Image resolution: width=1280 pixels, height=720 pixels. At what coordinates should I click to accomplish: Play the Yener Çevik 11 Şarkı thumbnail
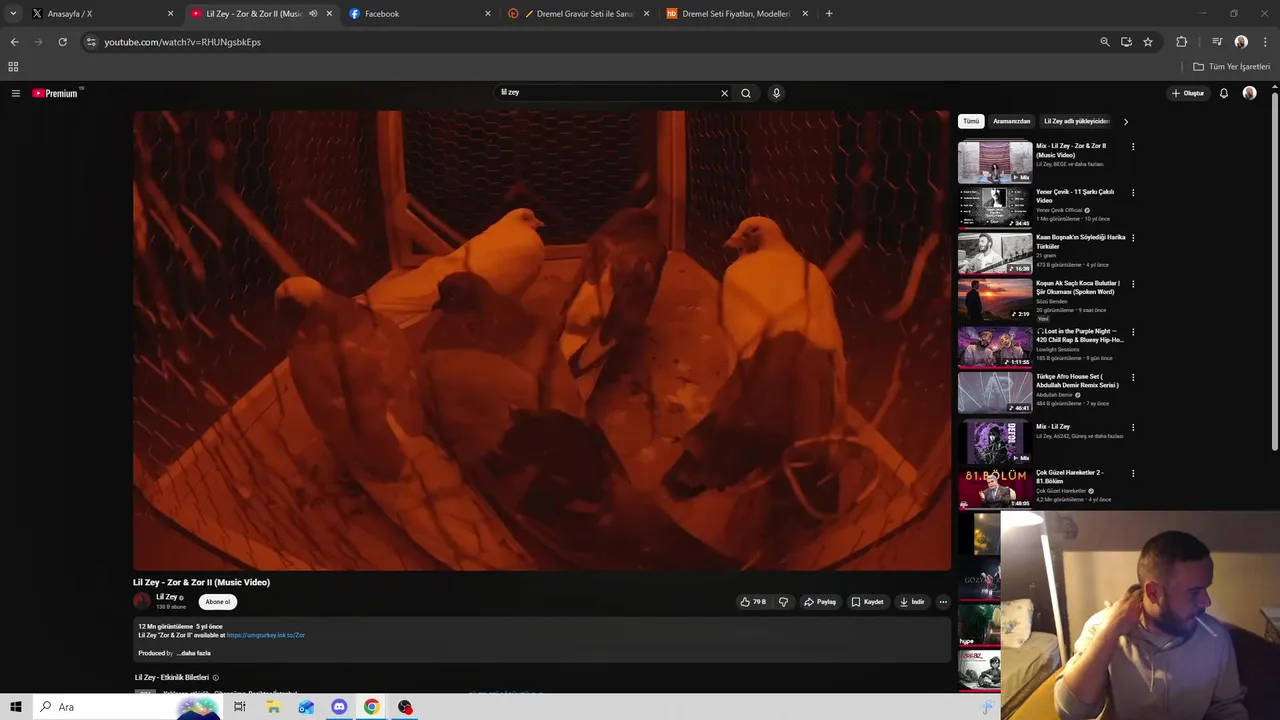coord(995,208)
